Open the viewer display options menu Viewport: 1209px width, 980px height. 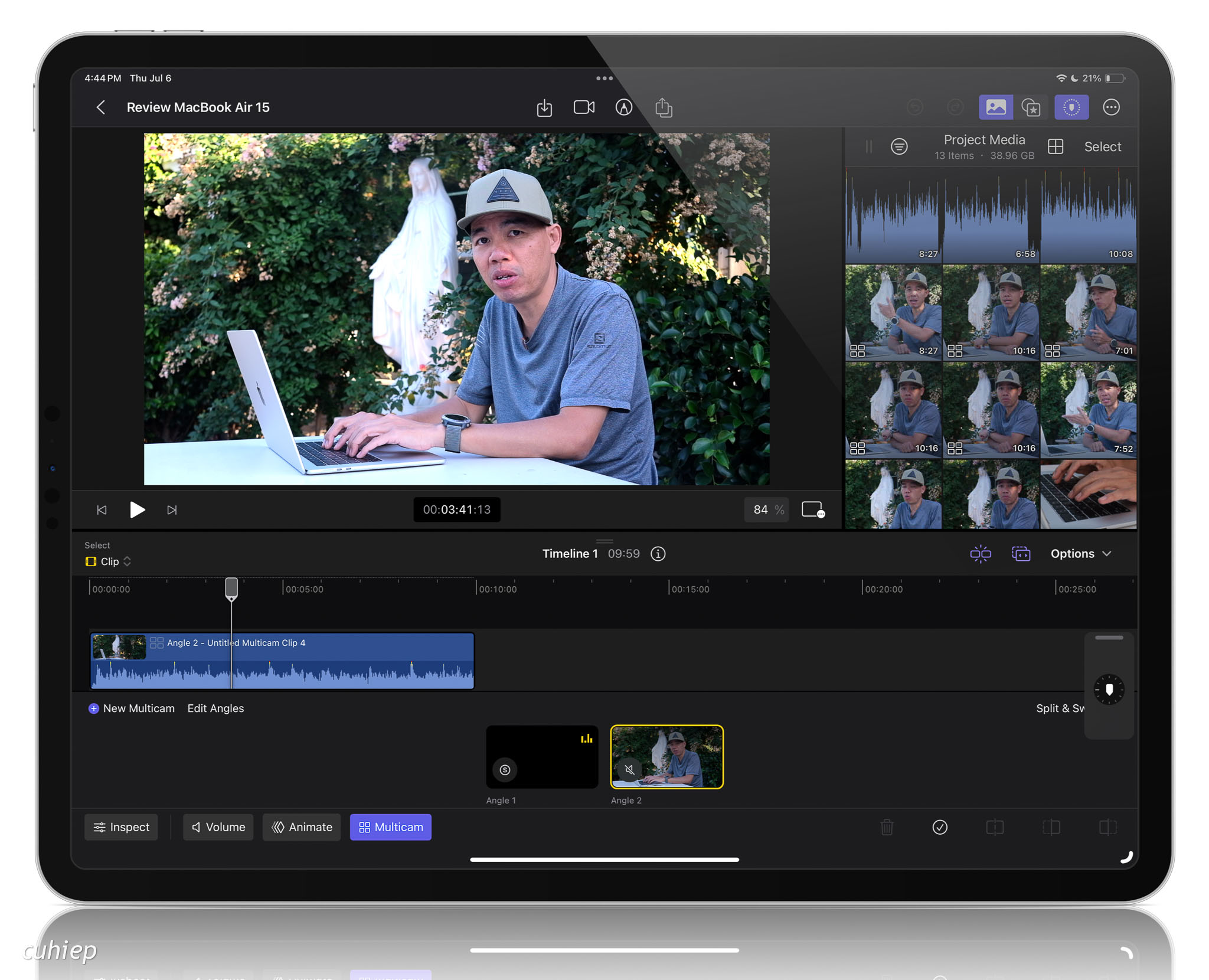[x=813, y=509]
